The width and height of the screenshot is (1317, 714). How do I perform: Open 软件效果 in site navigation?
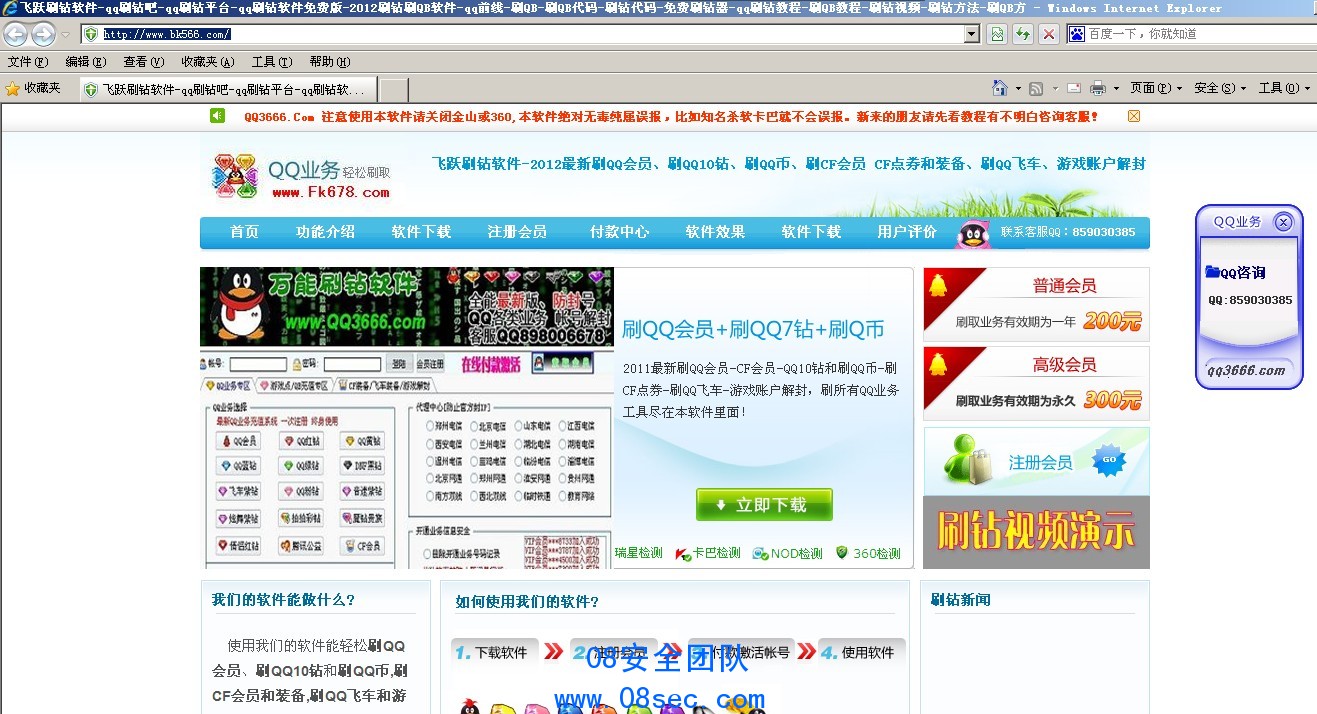715,232
